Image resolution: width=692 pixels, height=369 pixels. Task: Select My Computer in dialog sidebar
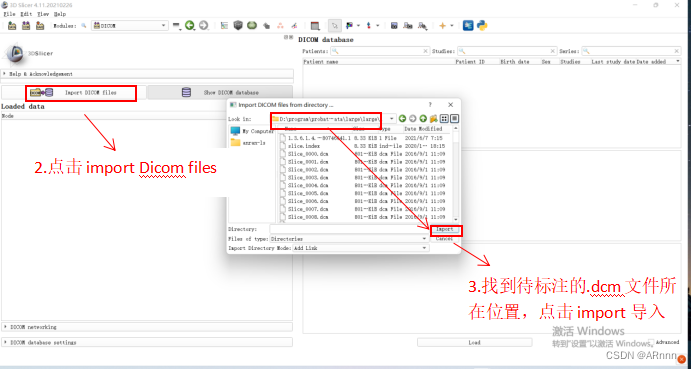[x=252, y=131]
